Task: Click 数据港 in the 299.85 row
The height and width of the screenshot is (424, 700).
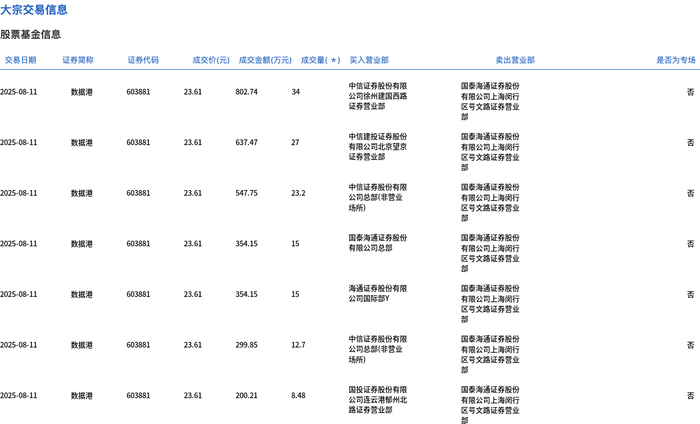Action: tap(82, 345)
